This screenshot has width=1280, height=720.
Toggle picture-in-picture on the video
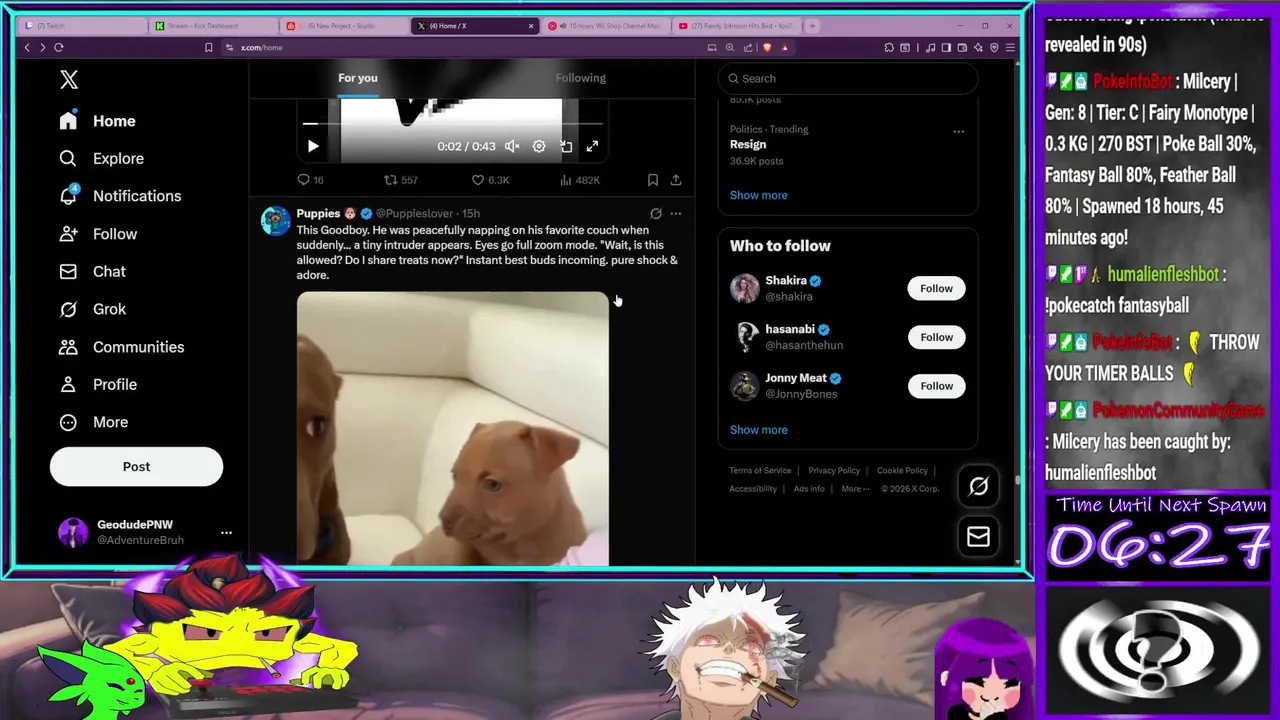566,146
